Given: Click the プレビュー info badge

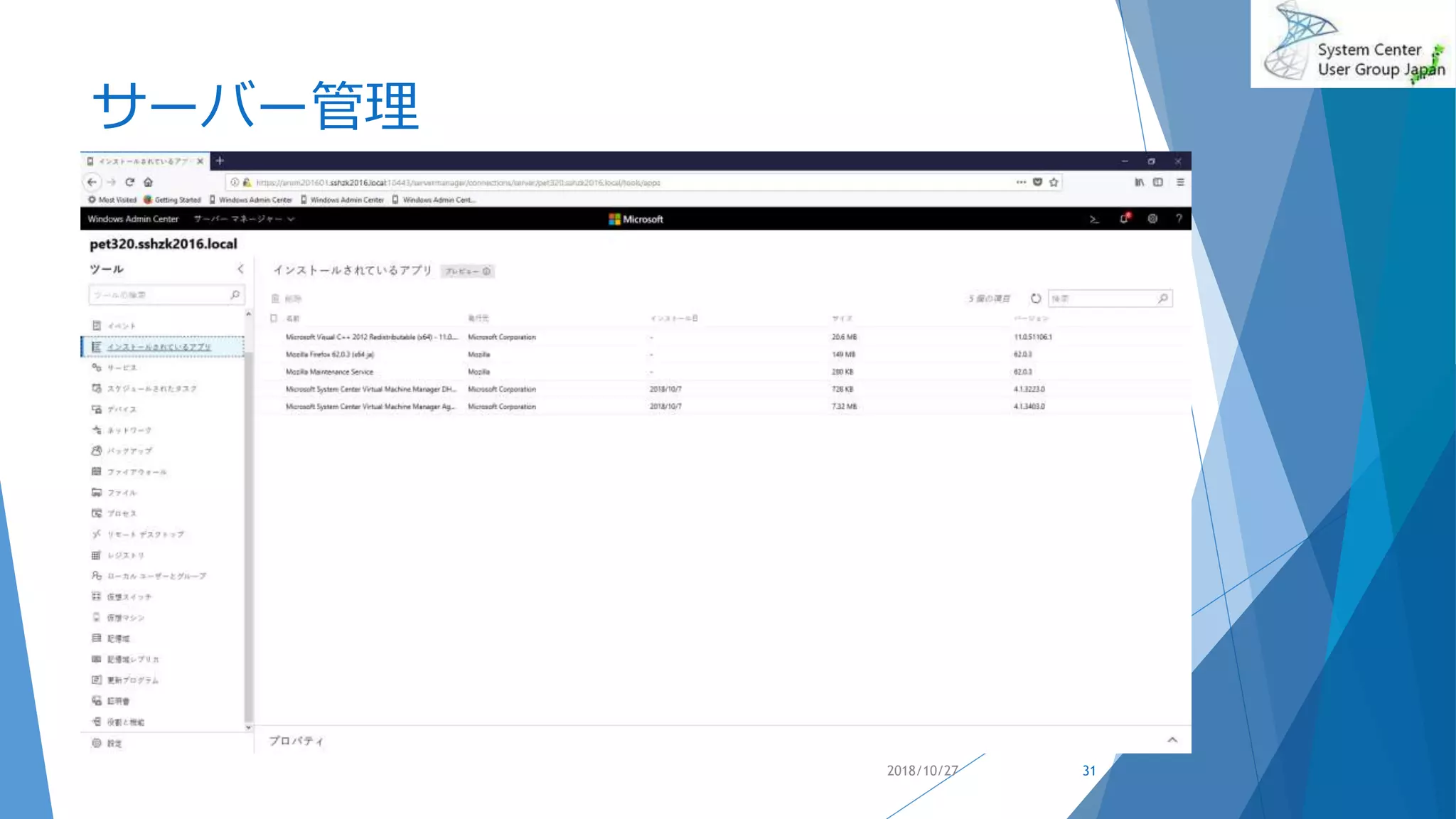Looking at the screenshot, I should coord(467,271).
